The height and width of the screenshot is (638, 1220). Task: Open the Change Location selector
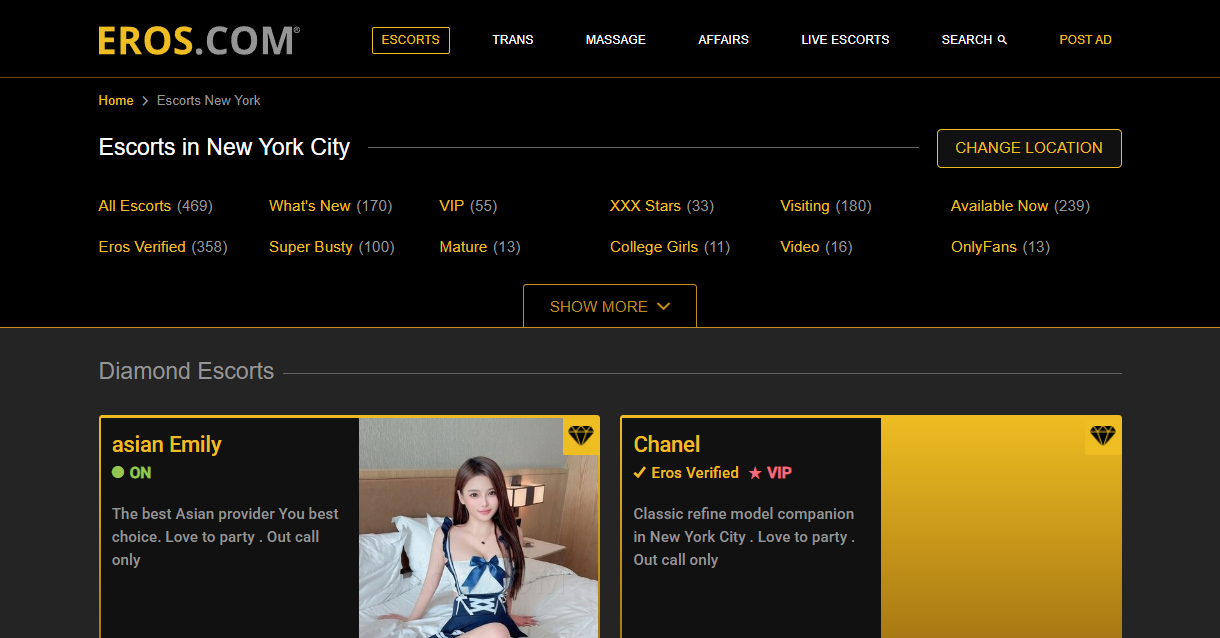coord(1028,148)
